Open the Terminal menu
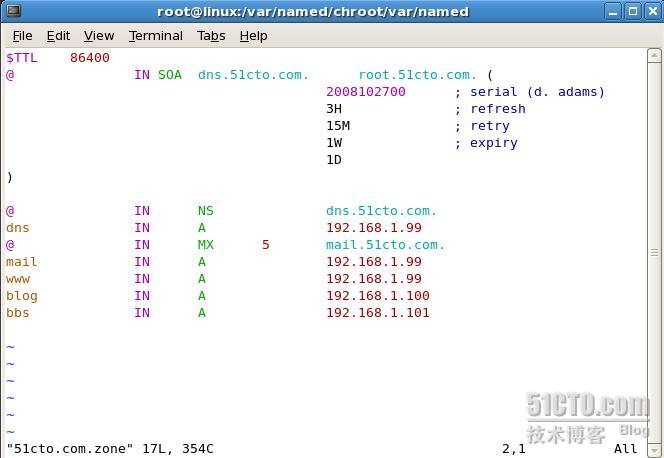664x458 pixels. tap(156, 36)
